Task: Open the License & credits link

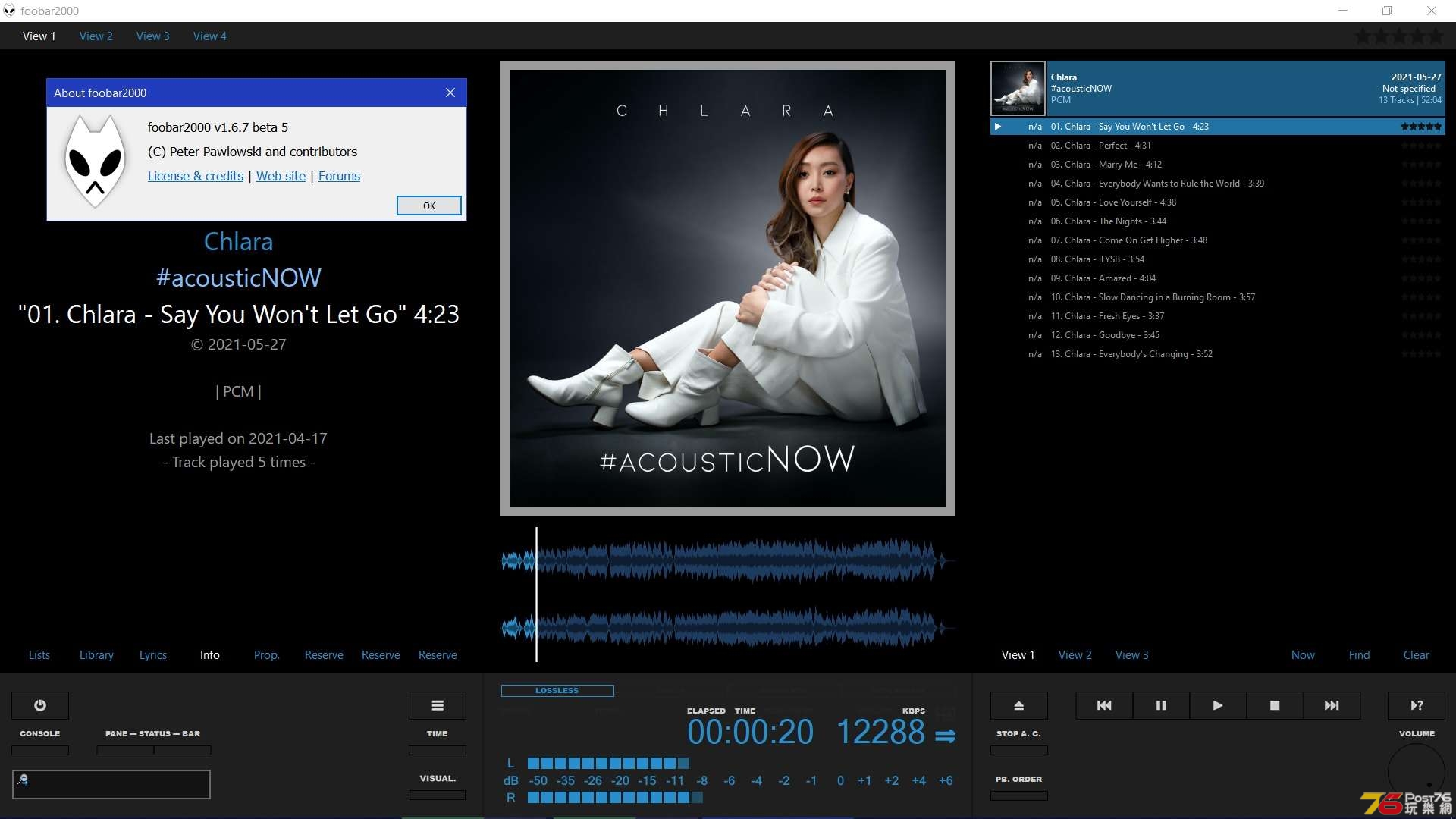Action: point(196,176)
